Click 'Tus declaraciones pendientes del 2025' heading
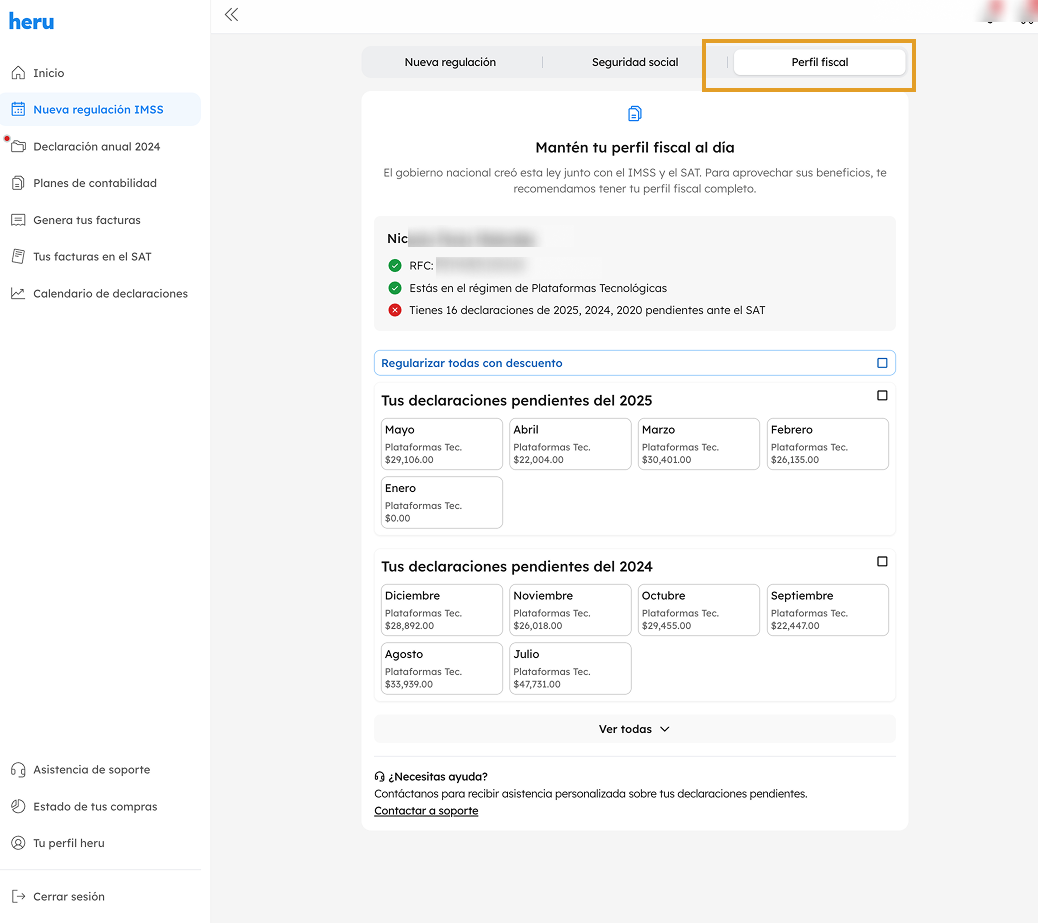The image size is (1038, 923). [x=516, y=401]
